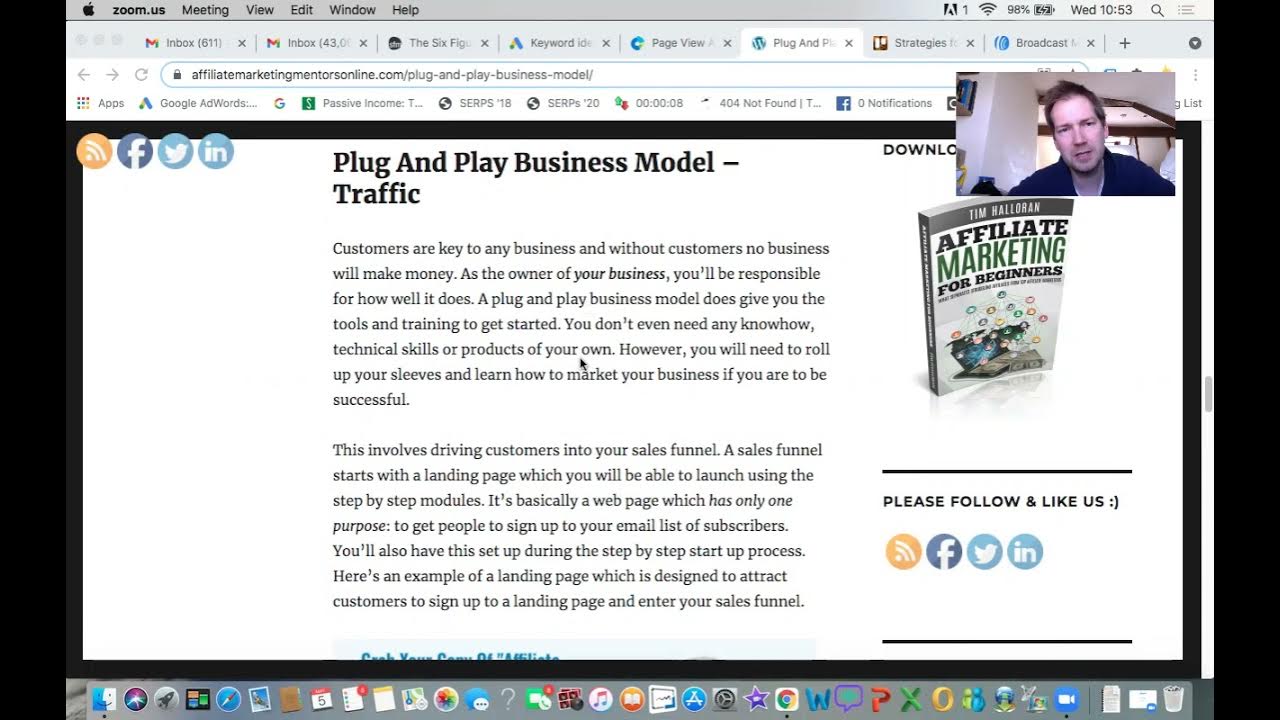Open SERPS '18 bookmark
The width and height of the screenshot is (1280, 720).
(x=475, y=103)
